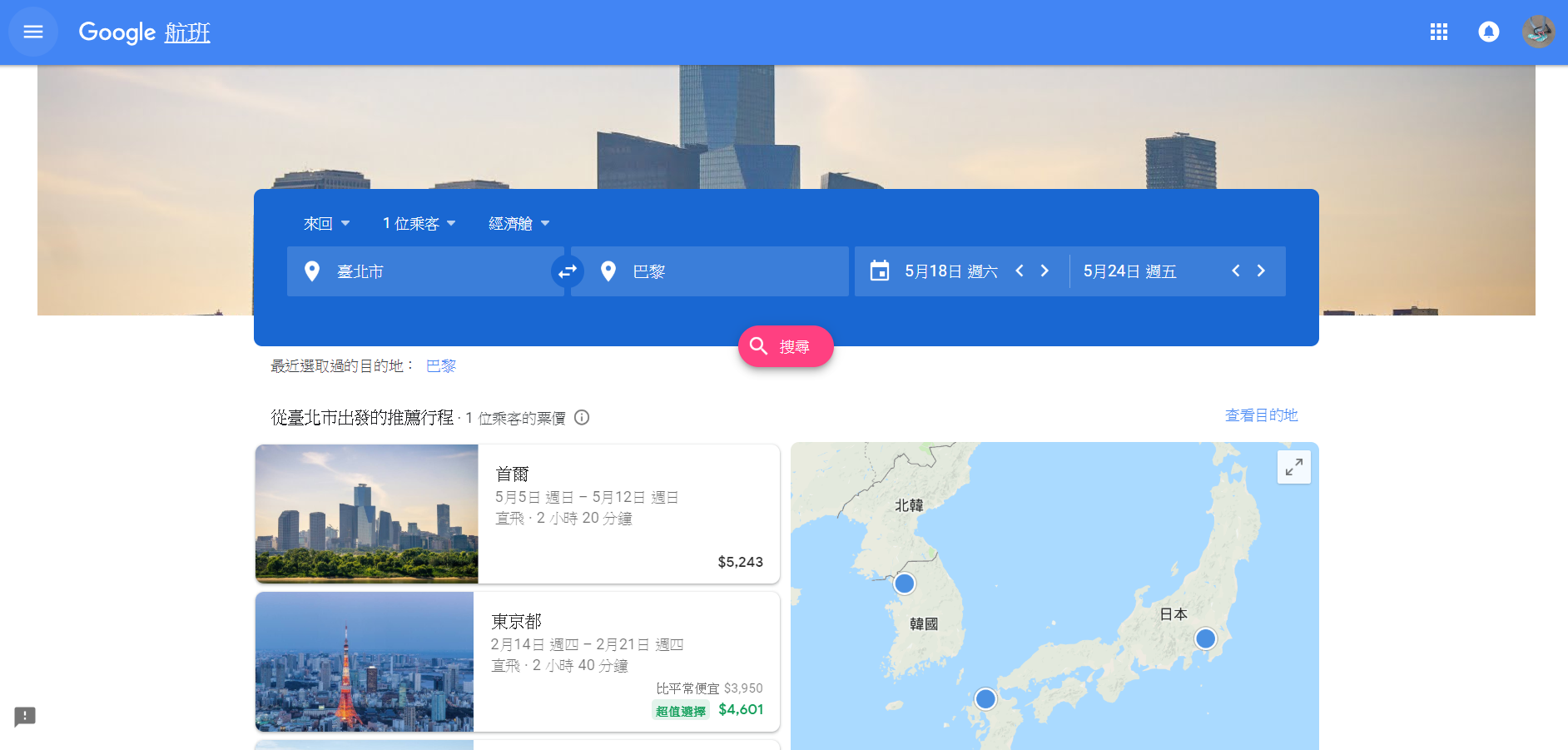
Task: Click the Google 航班 logo
Action: [143, 32]
